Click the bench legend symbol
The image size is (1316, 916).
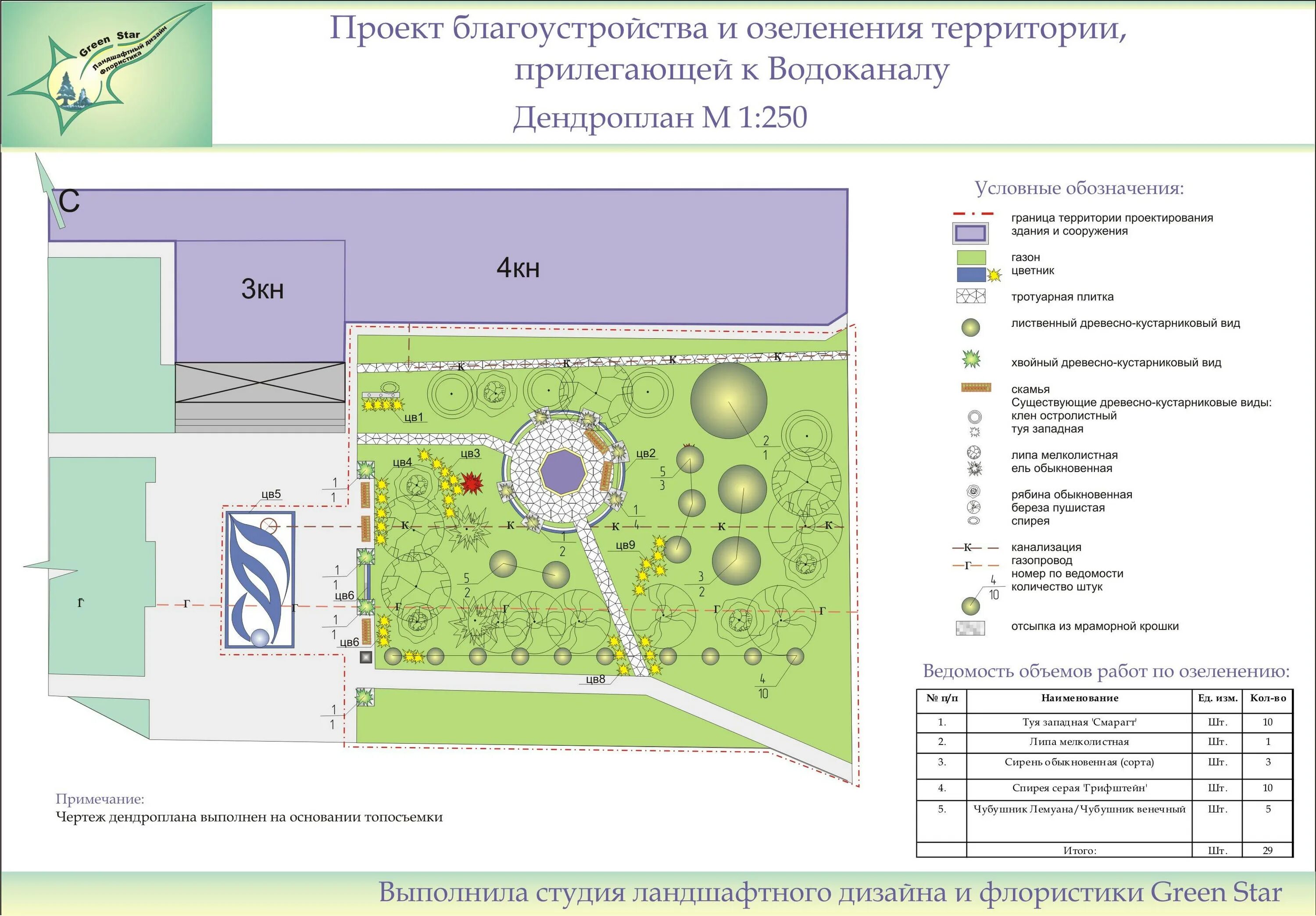tap(976, 388)
